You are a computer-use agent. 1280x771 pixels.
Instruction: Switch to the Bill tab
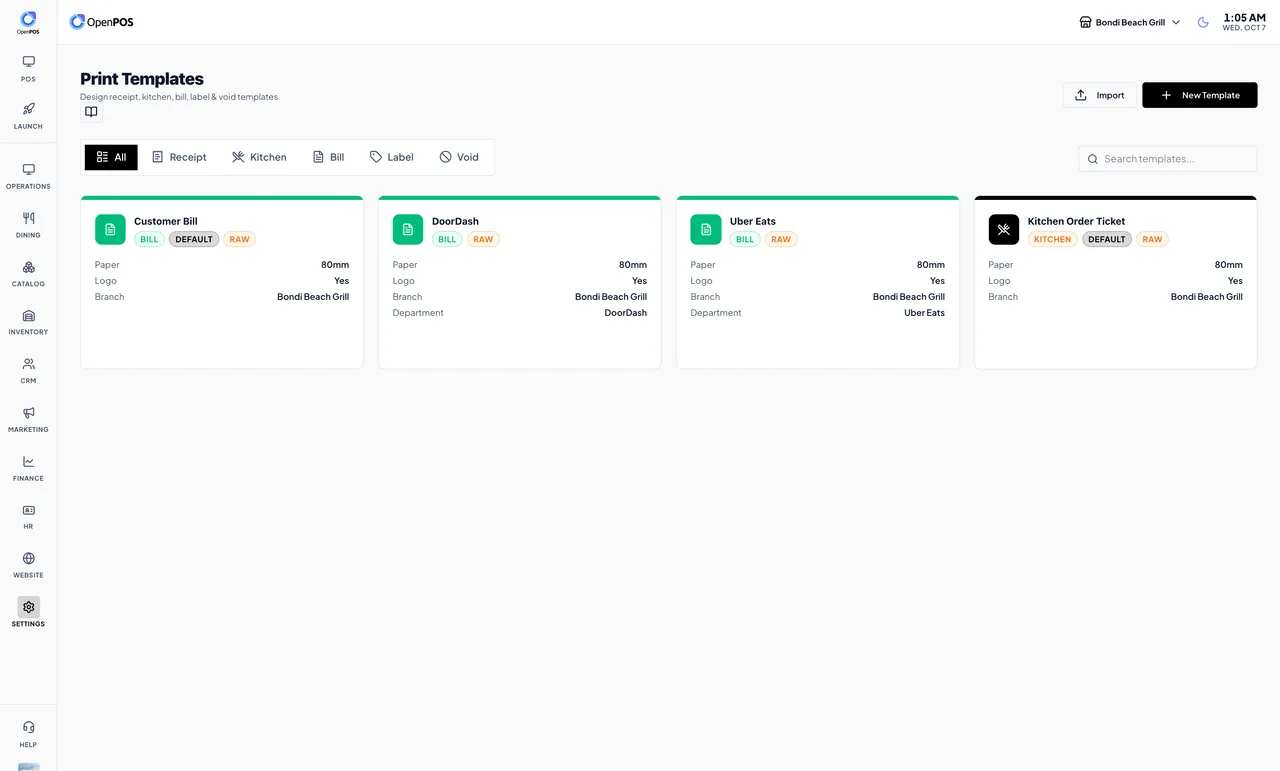(x=328, y=157)
